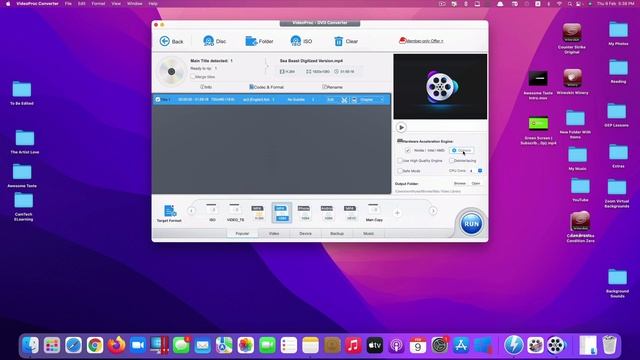Open Target Format settings

(169, 213)
